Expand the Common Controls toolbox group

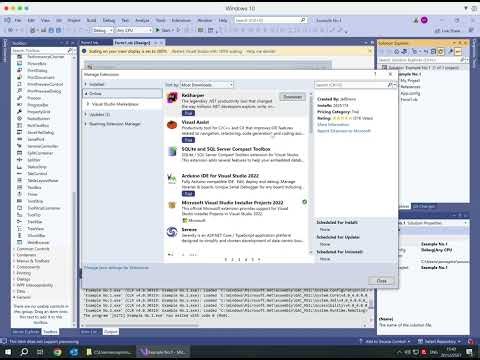click(x=14, y=249)
